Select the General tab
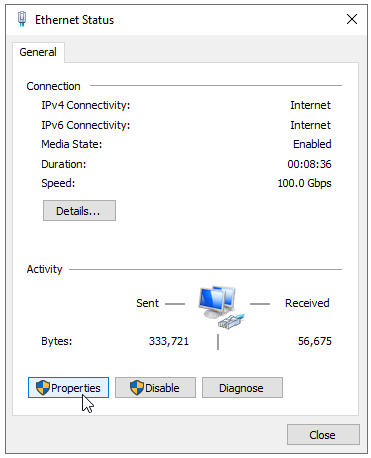This screenshot has height=458, width=371. pos(38,52)
